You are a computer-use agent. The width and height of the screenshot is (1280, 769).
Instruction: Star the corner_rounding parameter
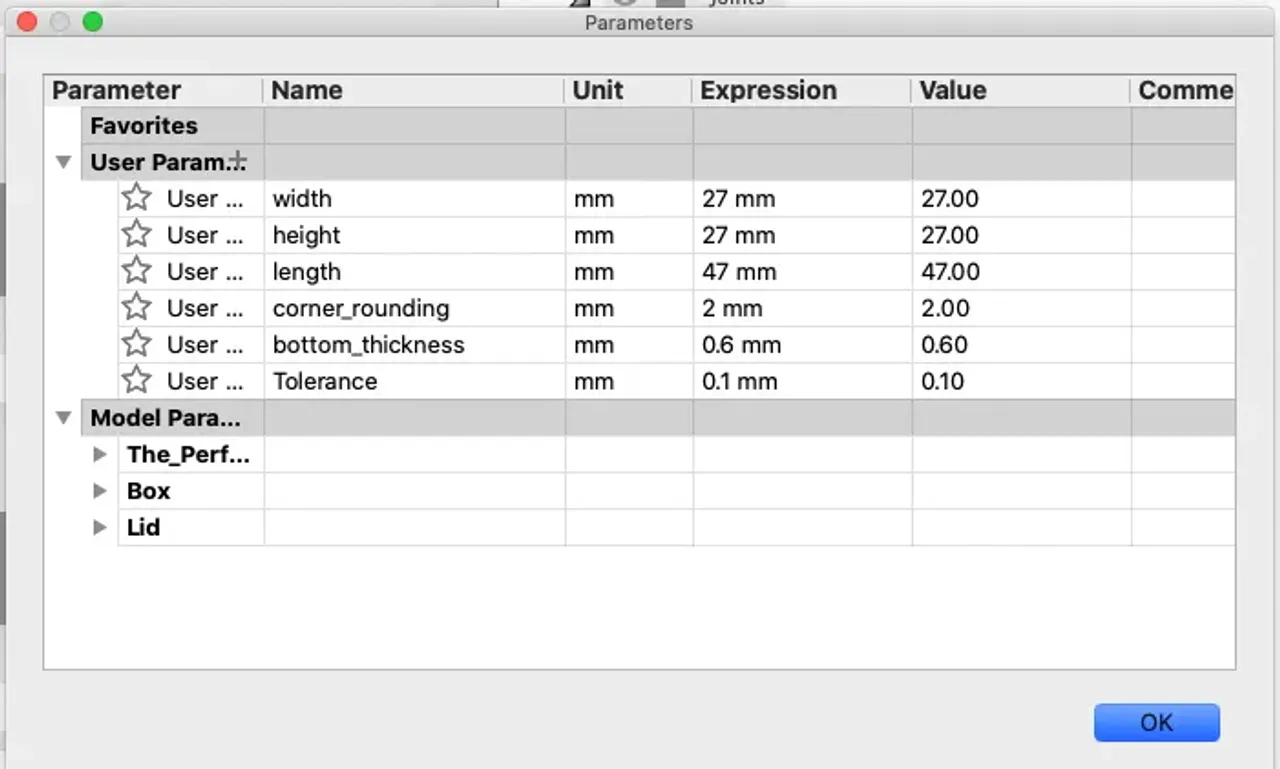136,308
